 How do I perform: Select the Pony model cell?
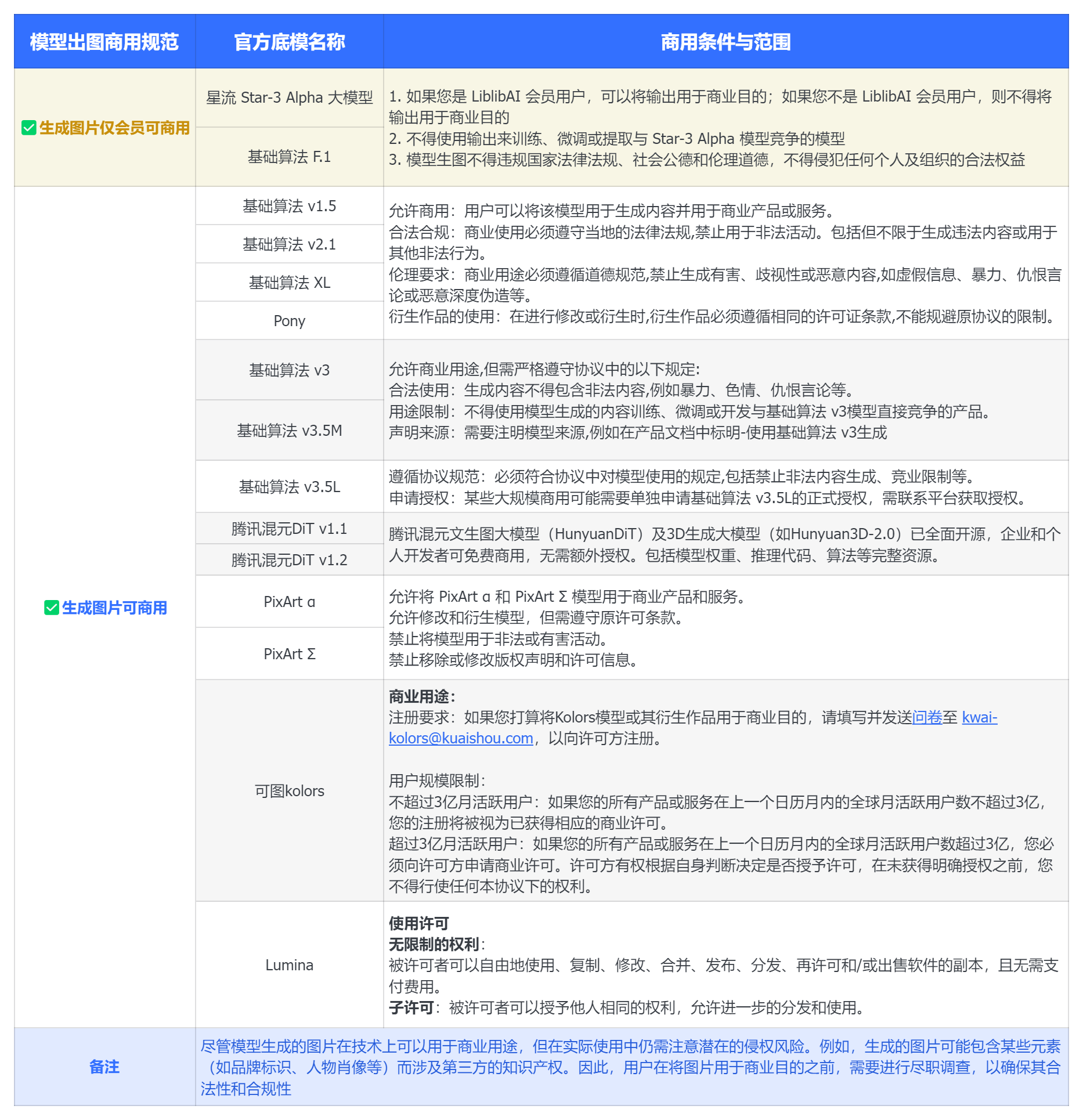289,321
